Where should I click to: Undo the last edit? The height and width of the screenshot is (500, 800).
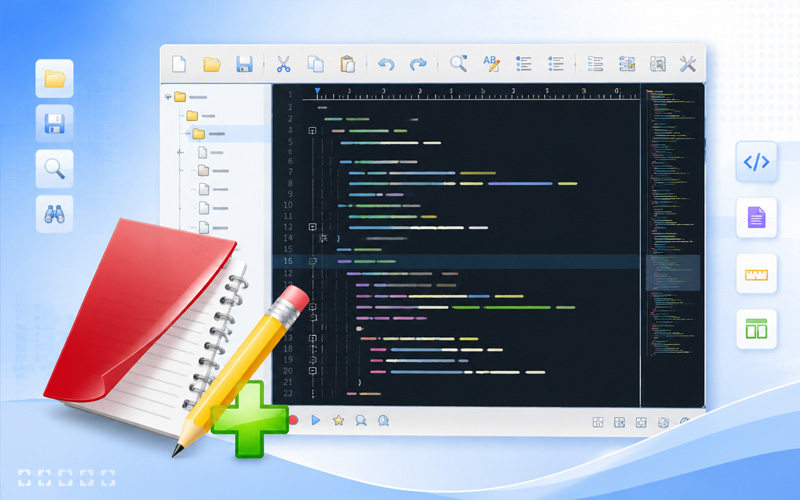point(386,64)
